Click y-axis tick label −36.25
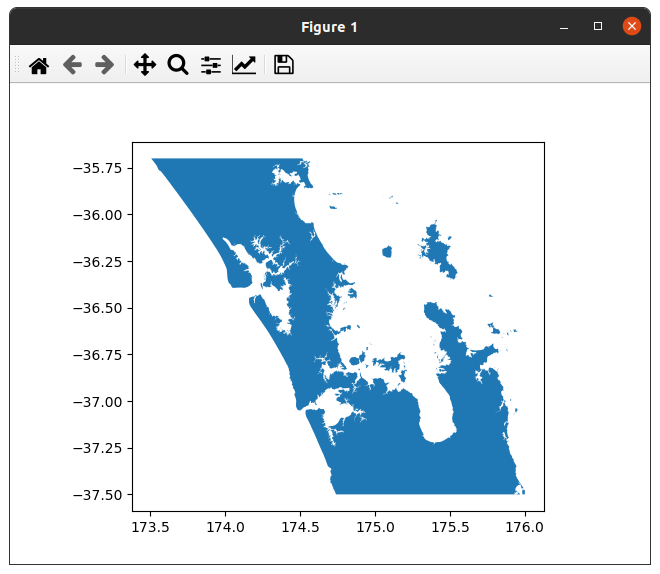The height and width of the screenshot is (574, 660). click(97, 262)
